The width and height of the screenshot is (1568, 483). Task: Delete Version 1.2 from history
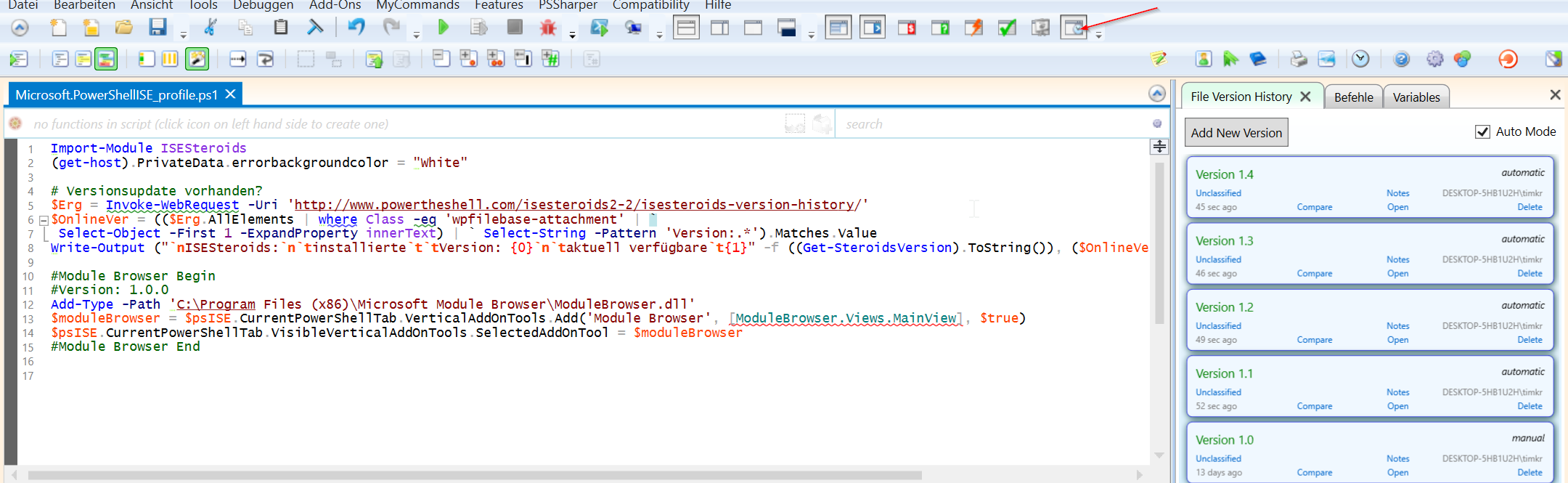(x=1530, y=340)
